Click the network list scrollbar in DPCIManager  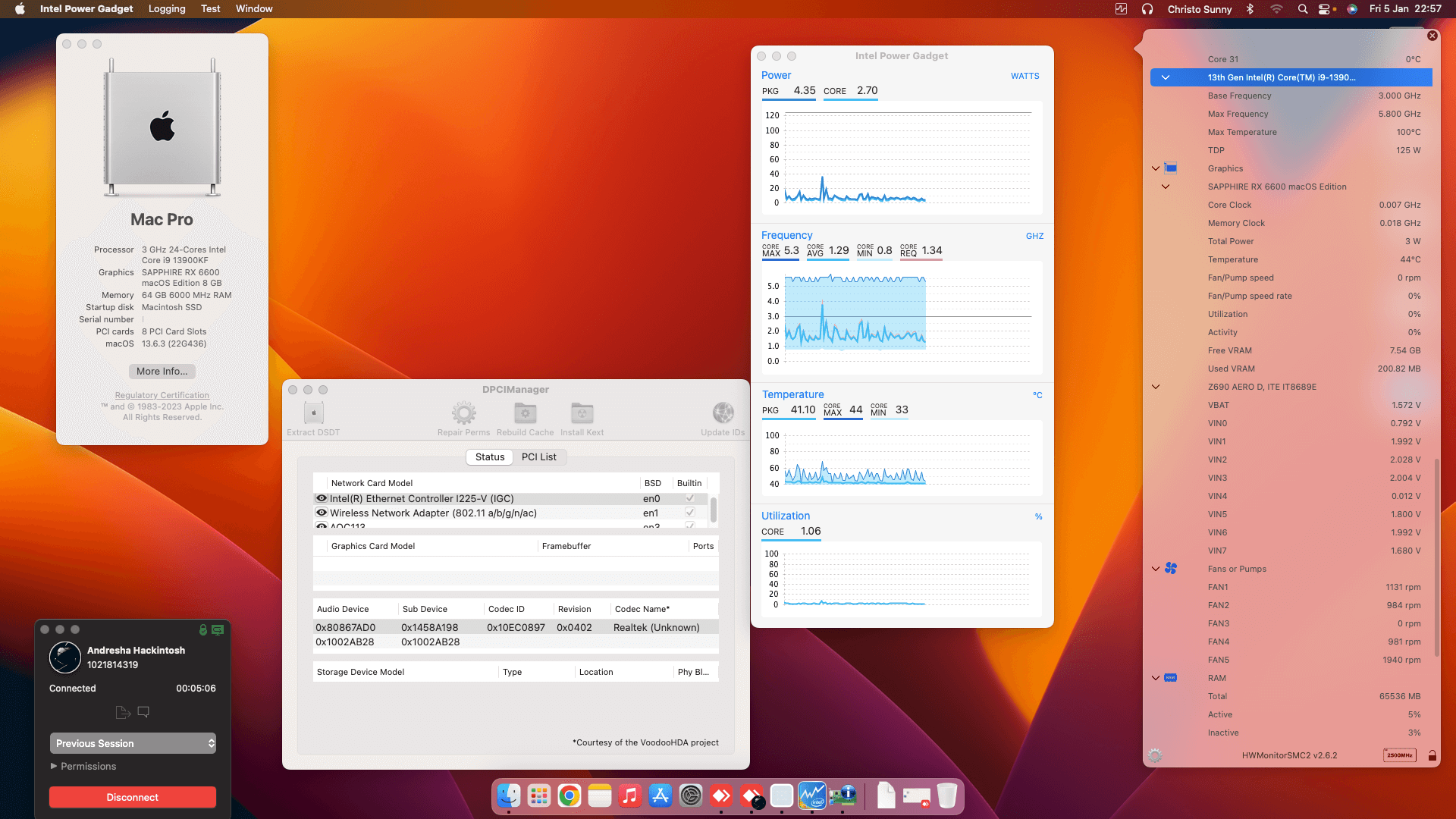click(714, 509)
